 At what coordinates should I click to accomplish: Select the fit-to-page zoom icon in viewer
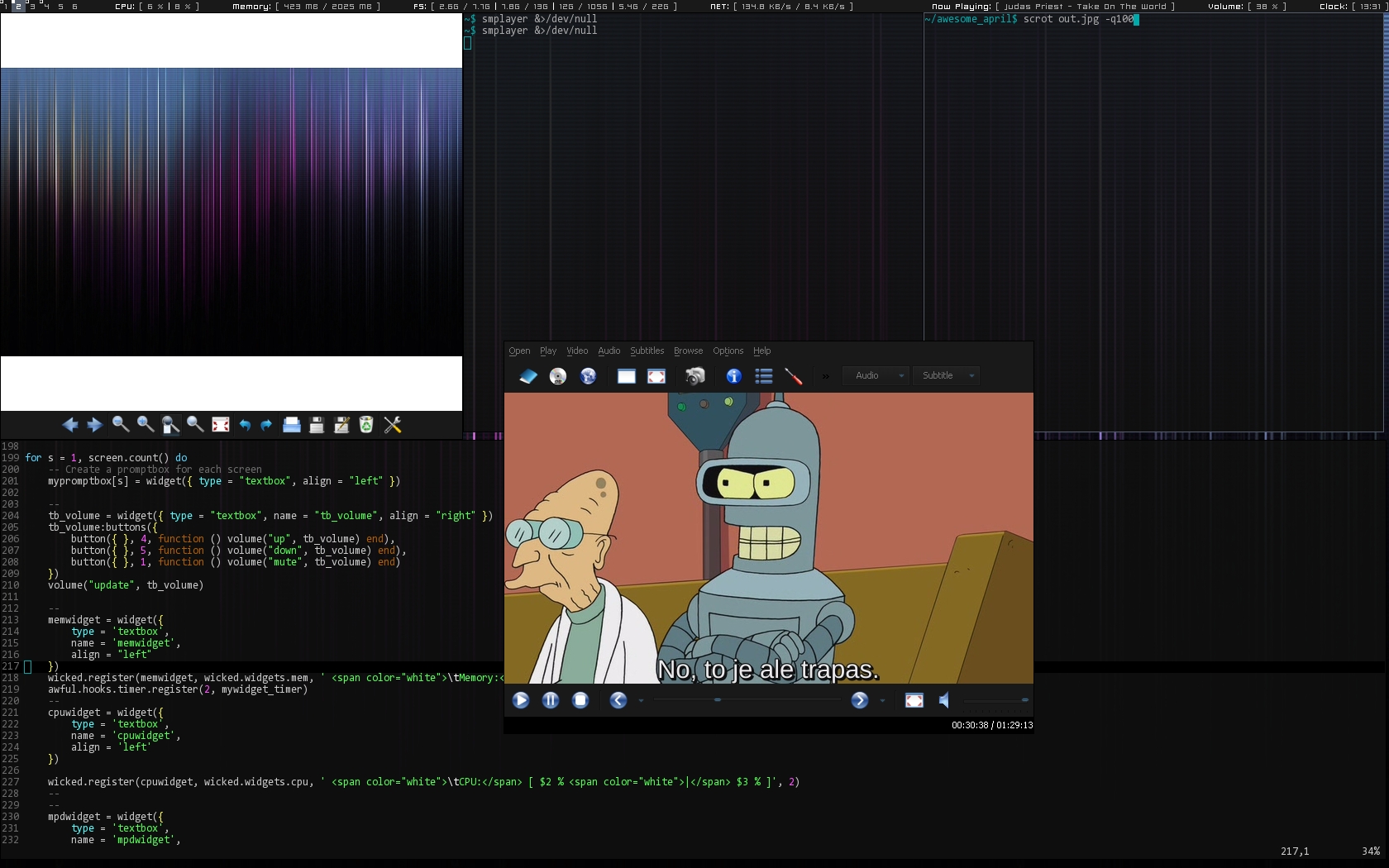(170, 425)
